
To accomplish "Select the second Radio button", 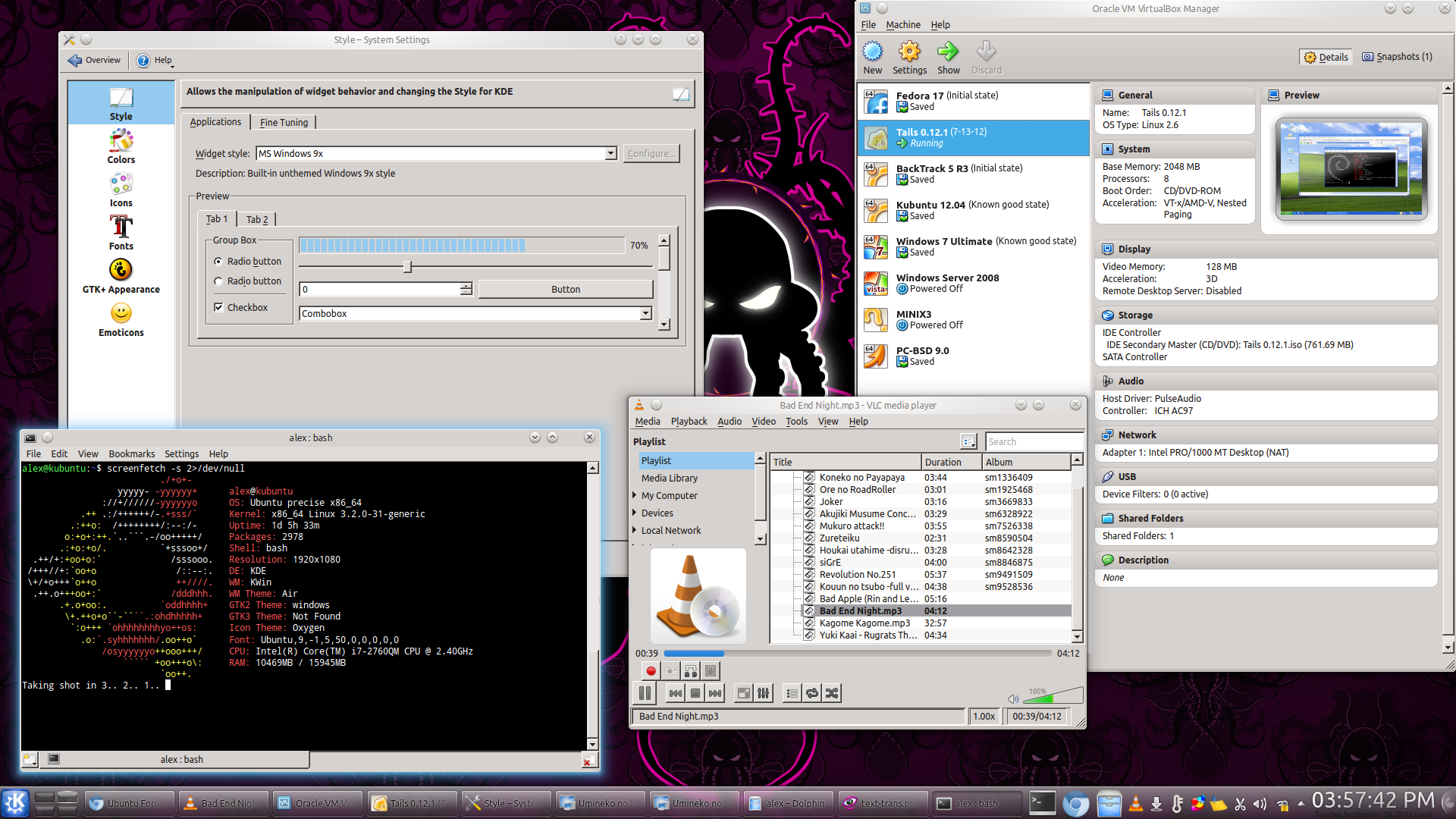I will click(x=219, y=281).
